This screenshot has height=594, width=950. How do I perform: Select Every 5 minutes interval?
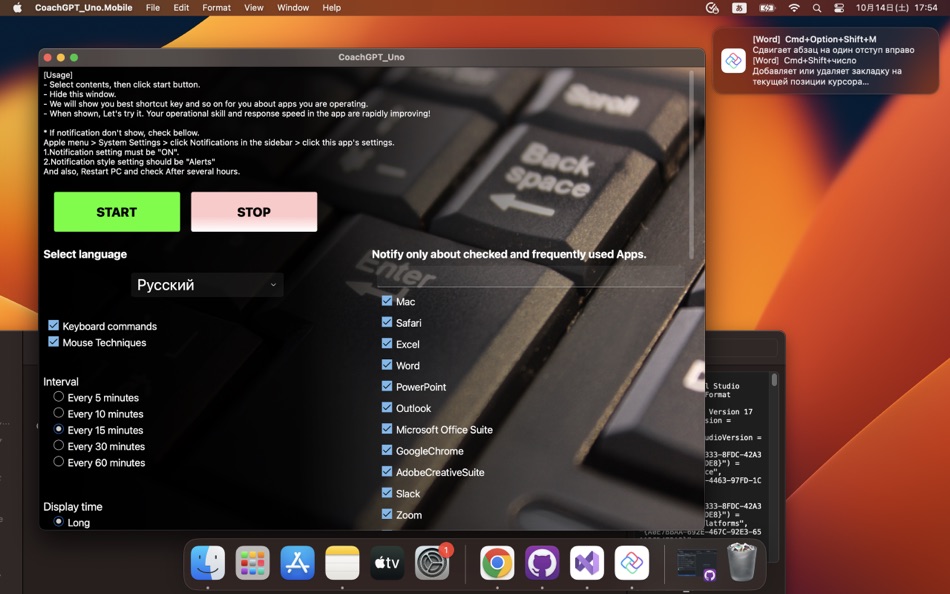click(x=58, y=396)
